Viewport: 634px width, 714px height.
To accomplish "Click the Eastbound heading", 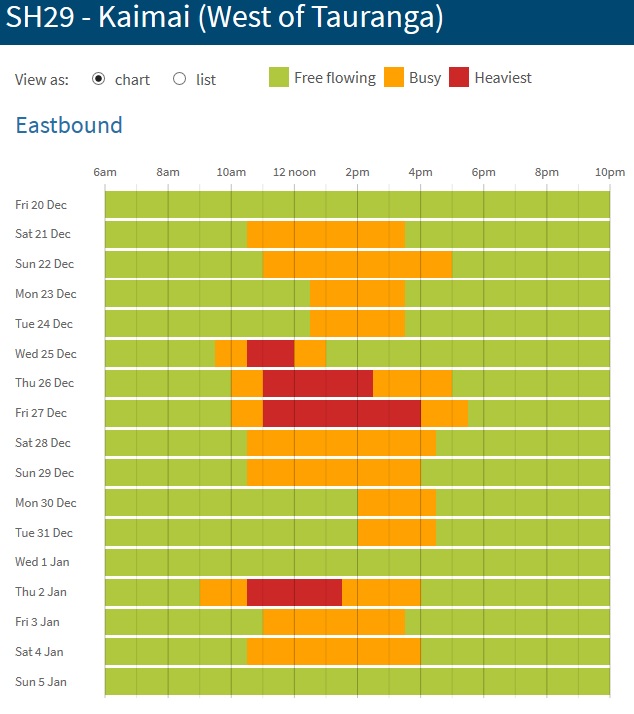I will [69, 125].
